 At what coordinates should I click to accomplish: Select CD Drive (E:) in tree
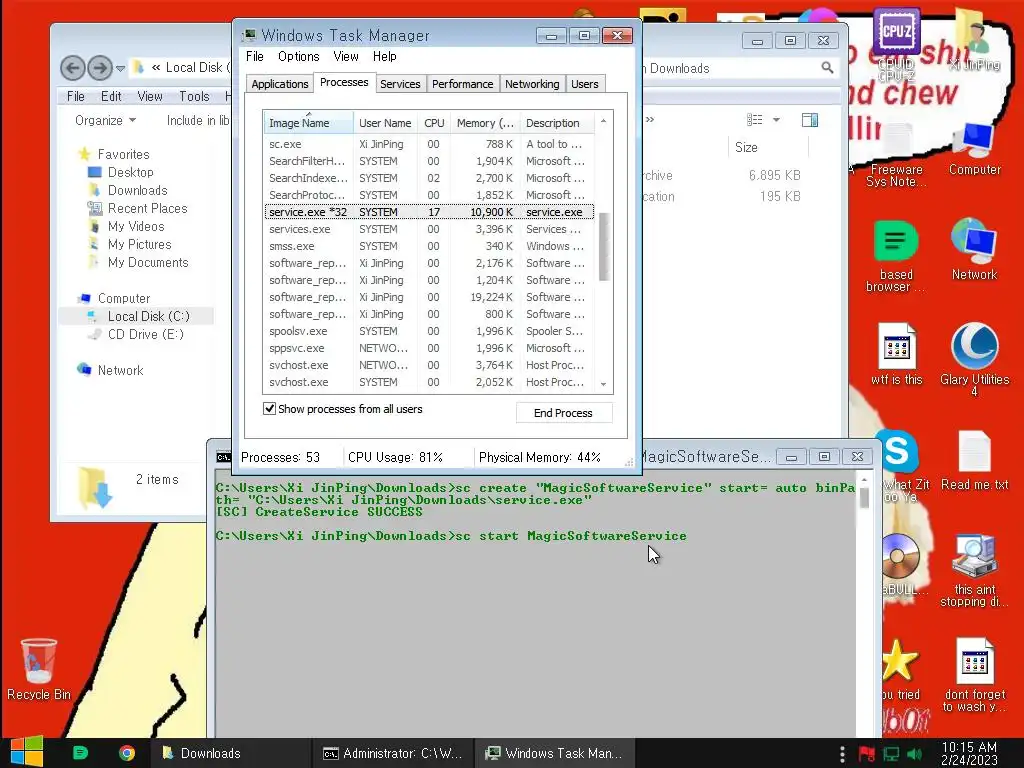pyautogui.click(x=145, y=334)
